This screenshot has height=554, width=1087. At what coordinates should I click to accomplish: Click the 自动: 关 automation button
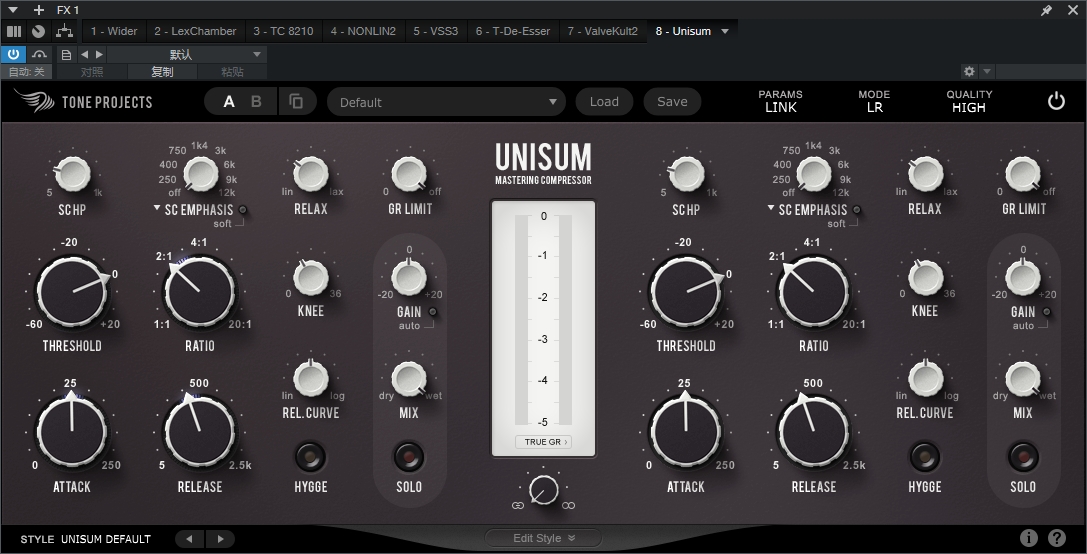click(x=26, y=71)
